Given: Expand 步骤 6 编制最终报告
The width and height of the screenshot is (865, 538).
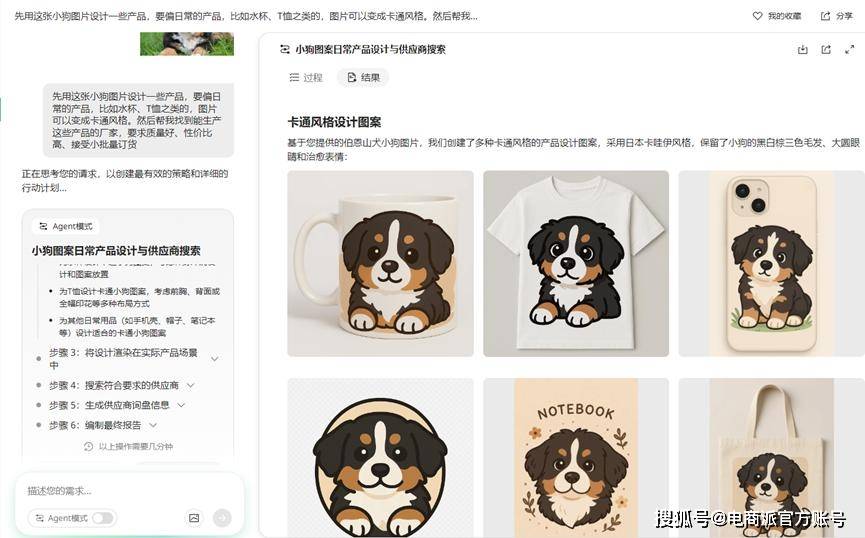Looking at the screenshot, I should click(153, 425).
